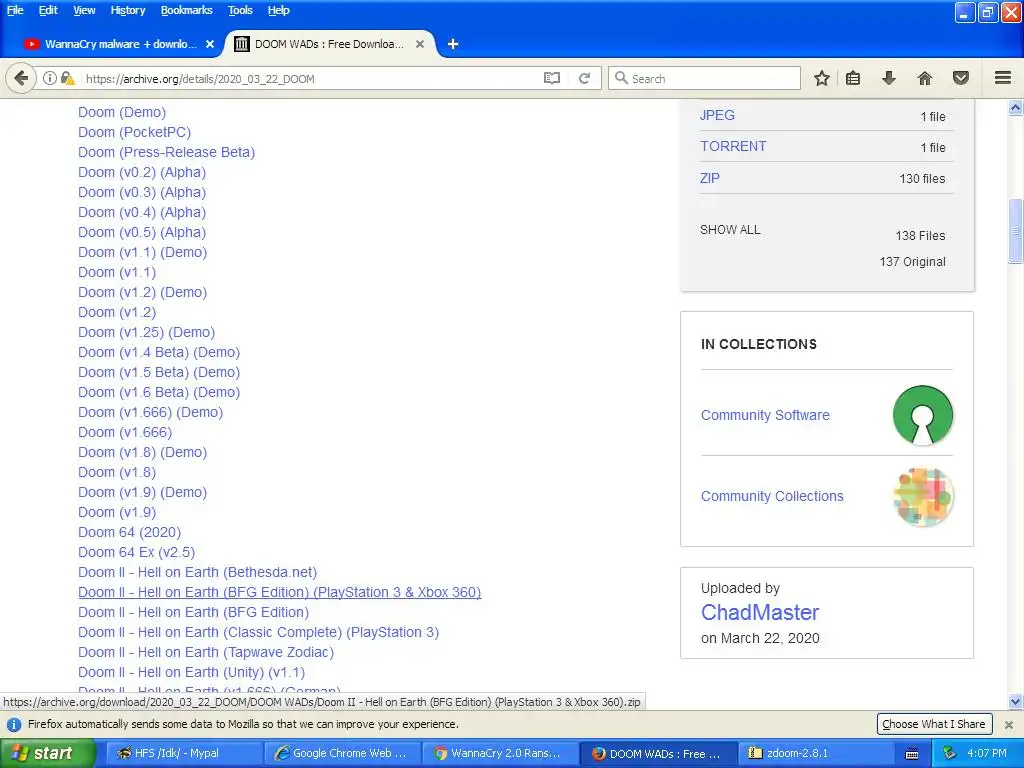Open zdoom-2.8.1 taskbar item
The width and height of the screenshot is (1024, 768).
click(816, 753)
